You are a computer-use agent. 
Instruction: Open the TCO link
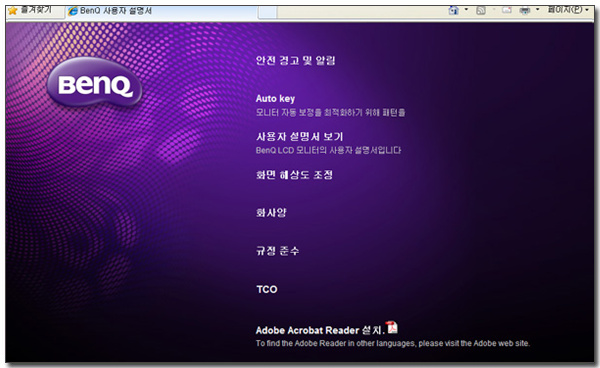(267, 289)
